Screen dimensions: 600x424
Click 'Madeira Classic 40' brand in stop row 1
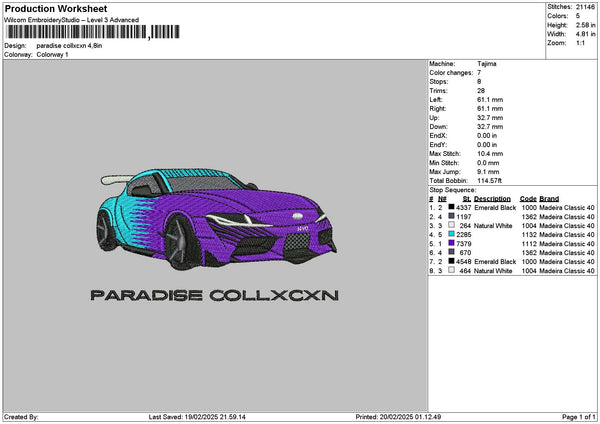pyautogui.click(x=567, y=208)
